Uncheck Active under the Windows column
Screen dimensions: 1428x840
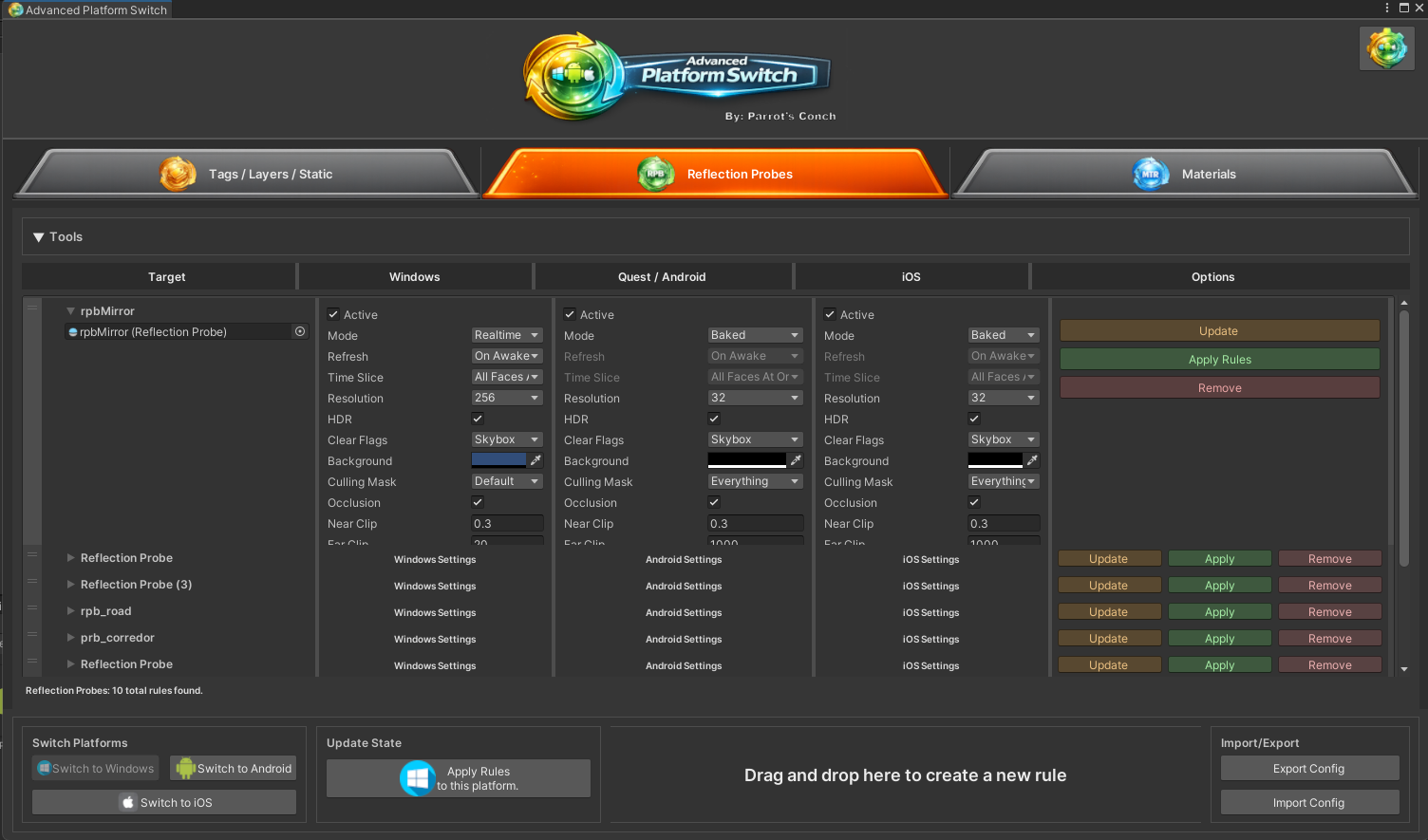[x=333, y=315]
